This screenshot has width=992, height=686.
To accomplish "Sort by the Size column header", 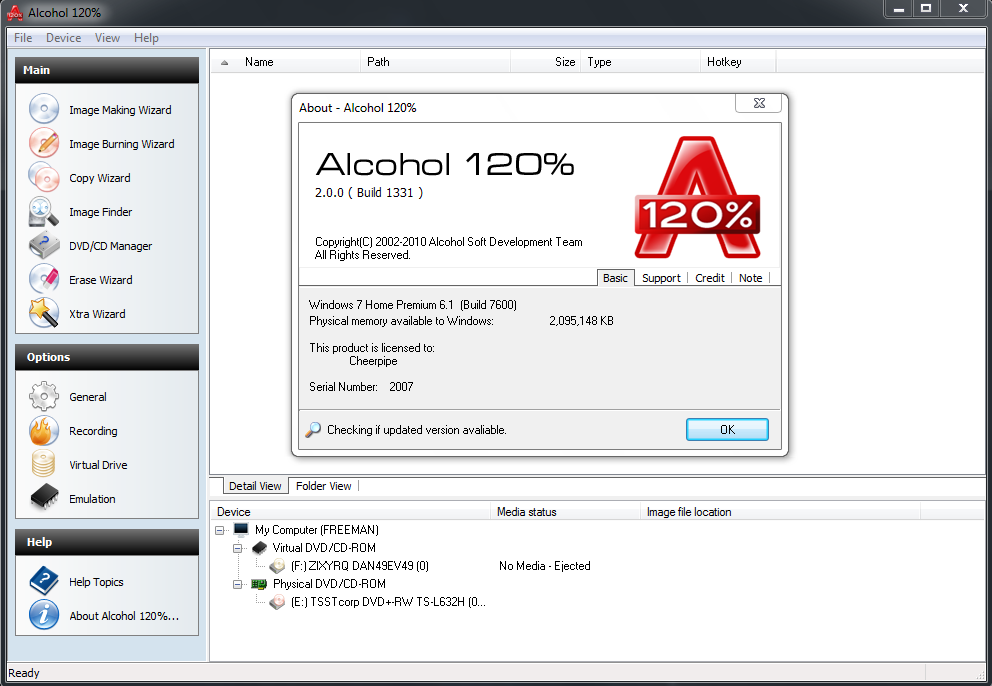I will click(x=545, y=62).
